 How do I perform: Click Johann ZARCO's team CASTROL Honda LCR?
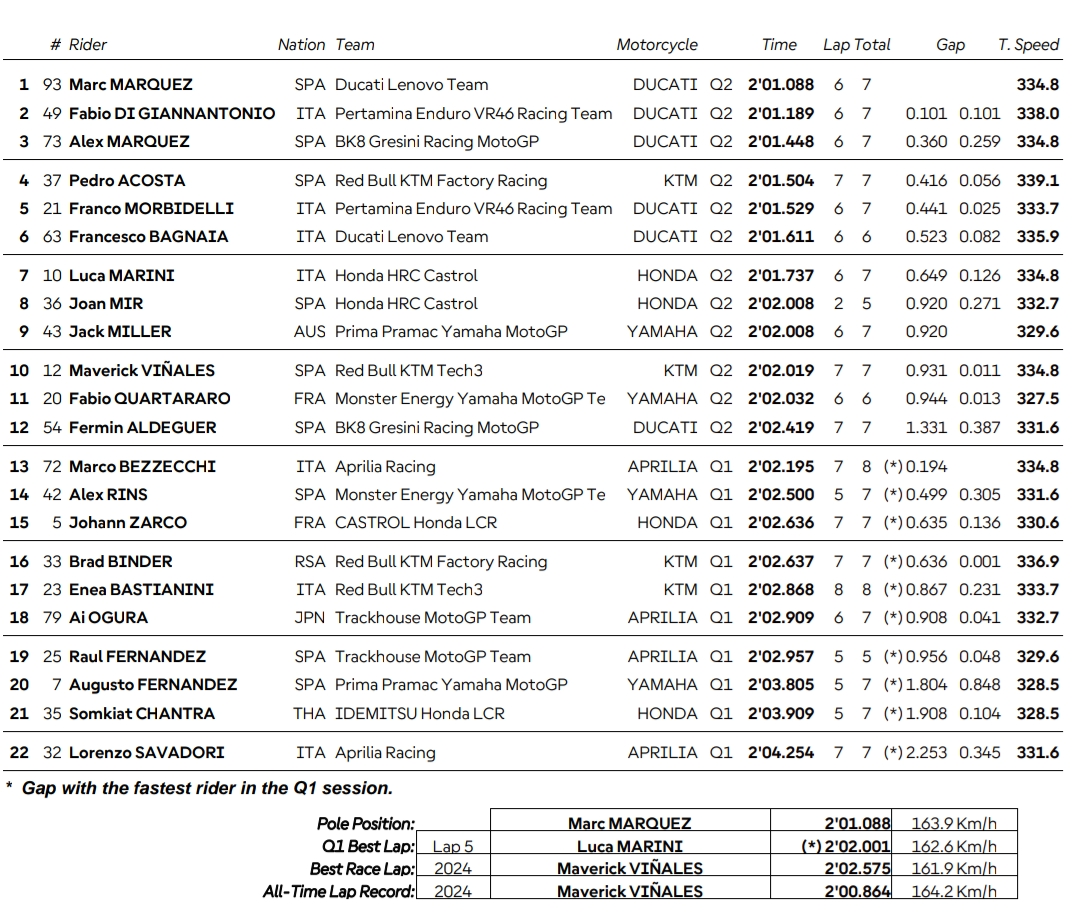pyautogui.click(x=416, y=523)
